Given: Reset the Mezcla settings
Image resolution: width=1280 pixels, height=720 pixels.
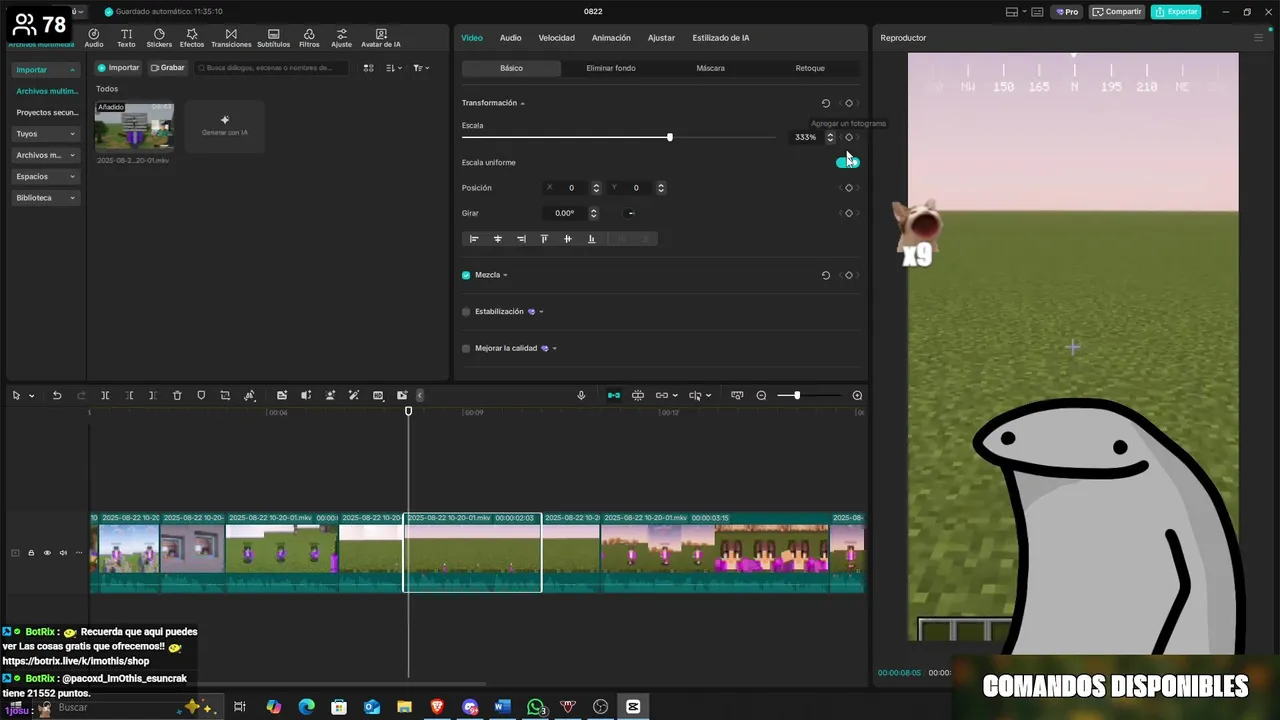Looking at the screenshot, I should [x=826, y=275].
